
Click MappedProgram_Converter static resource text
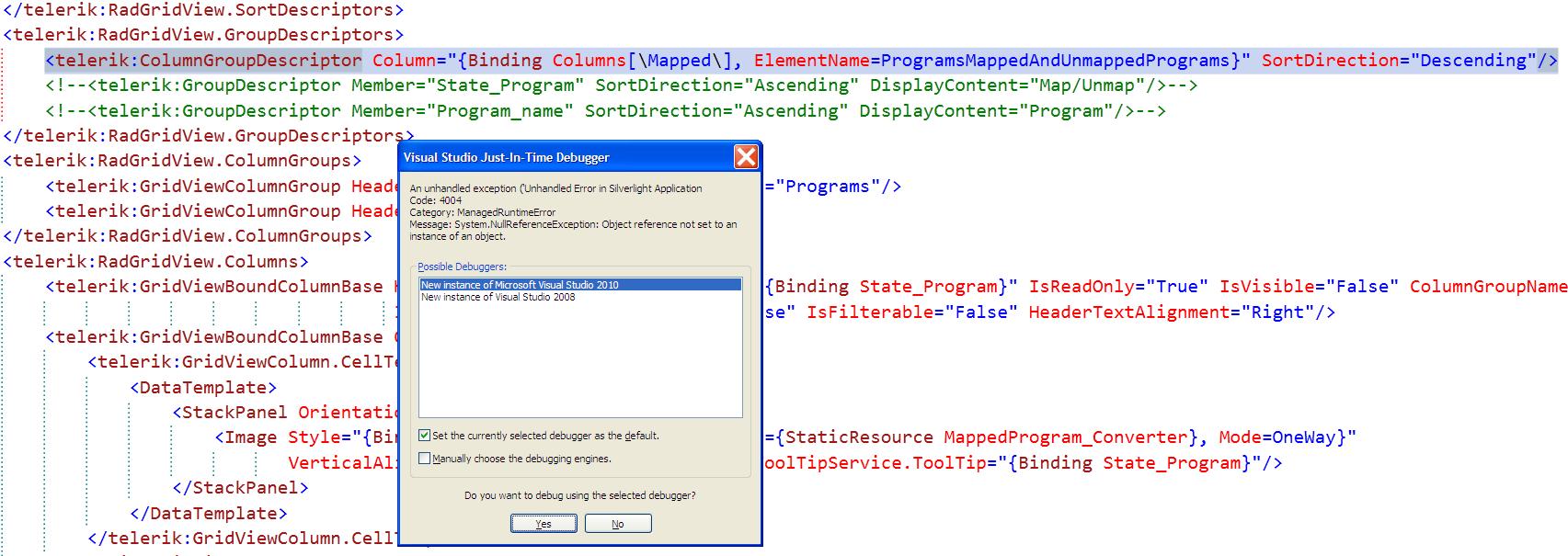click(x=1066, y=438)
